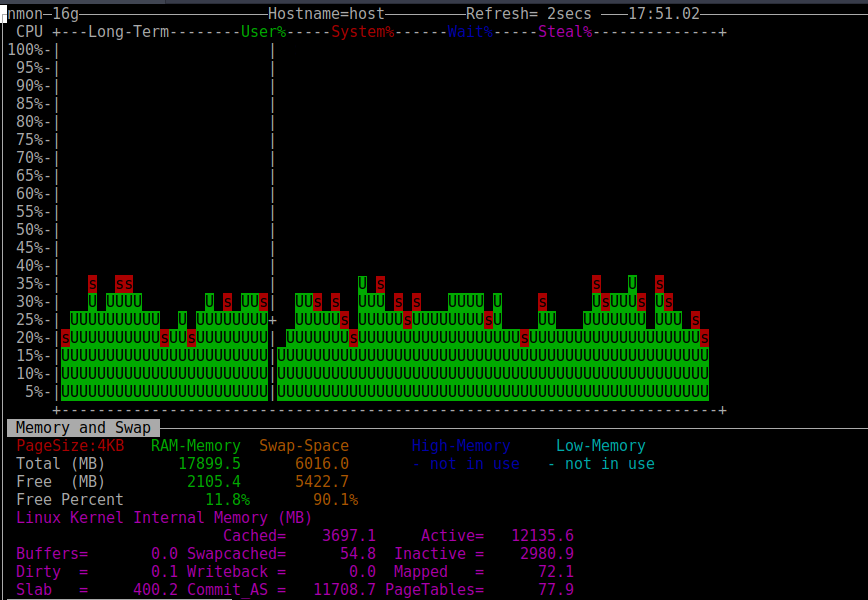Select the Commit_AS memory value
Image resolution: width=868 pixels, height=600 pixels.
(345, 589)
